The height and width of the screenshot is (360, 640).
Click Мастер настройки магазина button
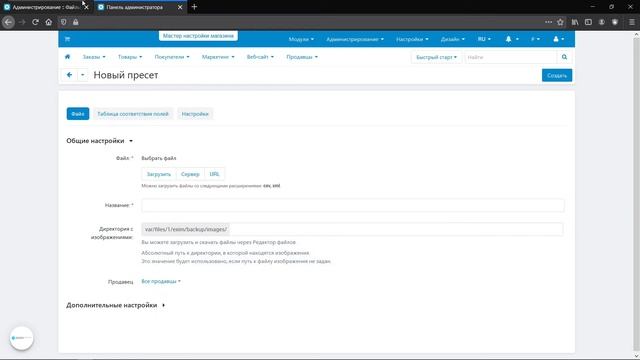(198, 36)
